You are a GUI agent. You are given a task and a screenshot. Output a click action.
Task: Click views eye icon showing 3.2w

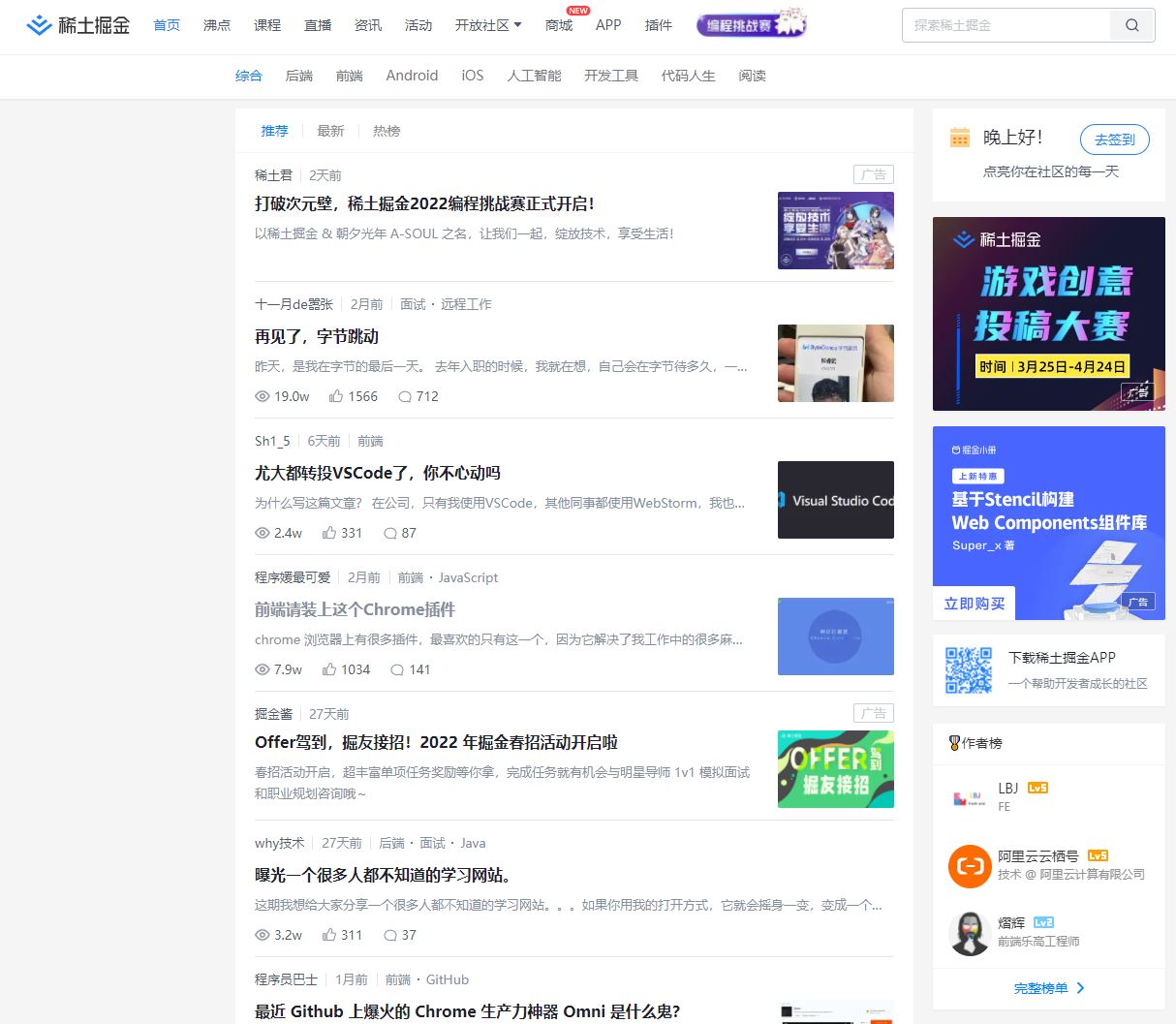[x=263, y=935]
